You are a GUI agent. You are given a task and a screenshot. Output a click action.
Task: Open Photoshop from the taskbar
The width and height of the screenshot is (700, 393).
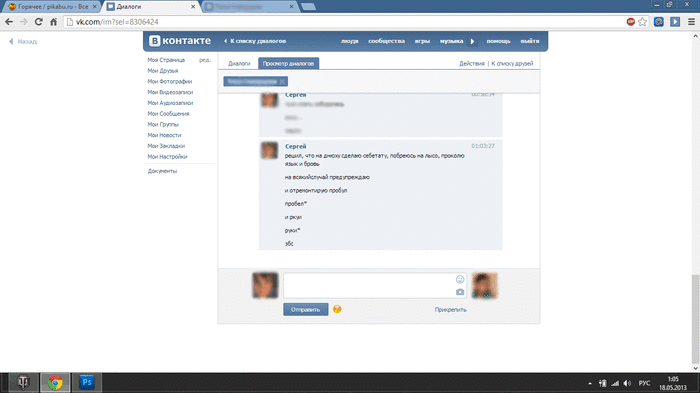point(87,383)
